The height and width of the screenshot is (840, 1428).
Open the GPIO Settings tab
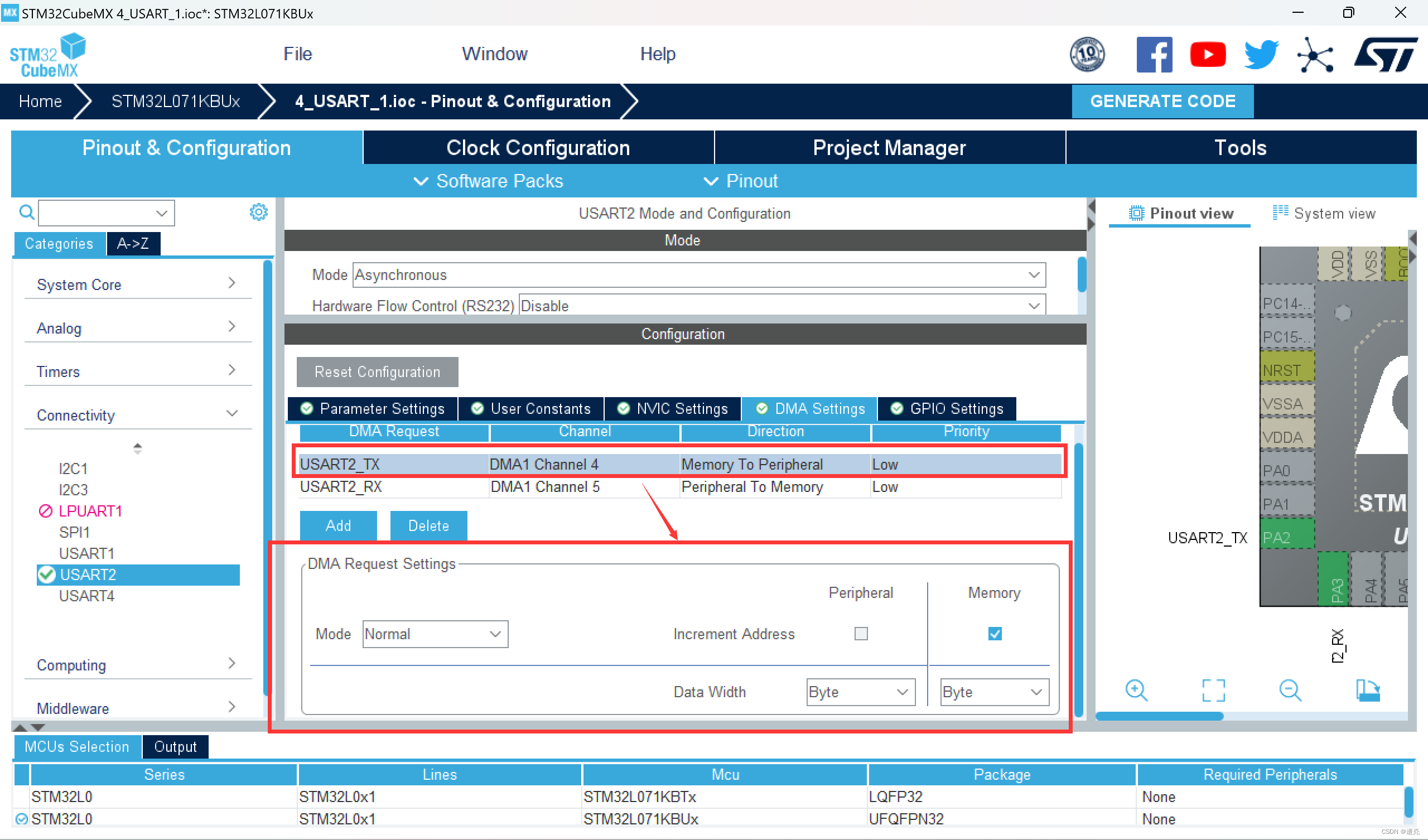(x=947, y=409)
